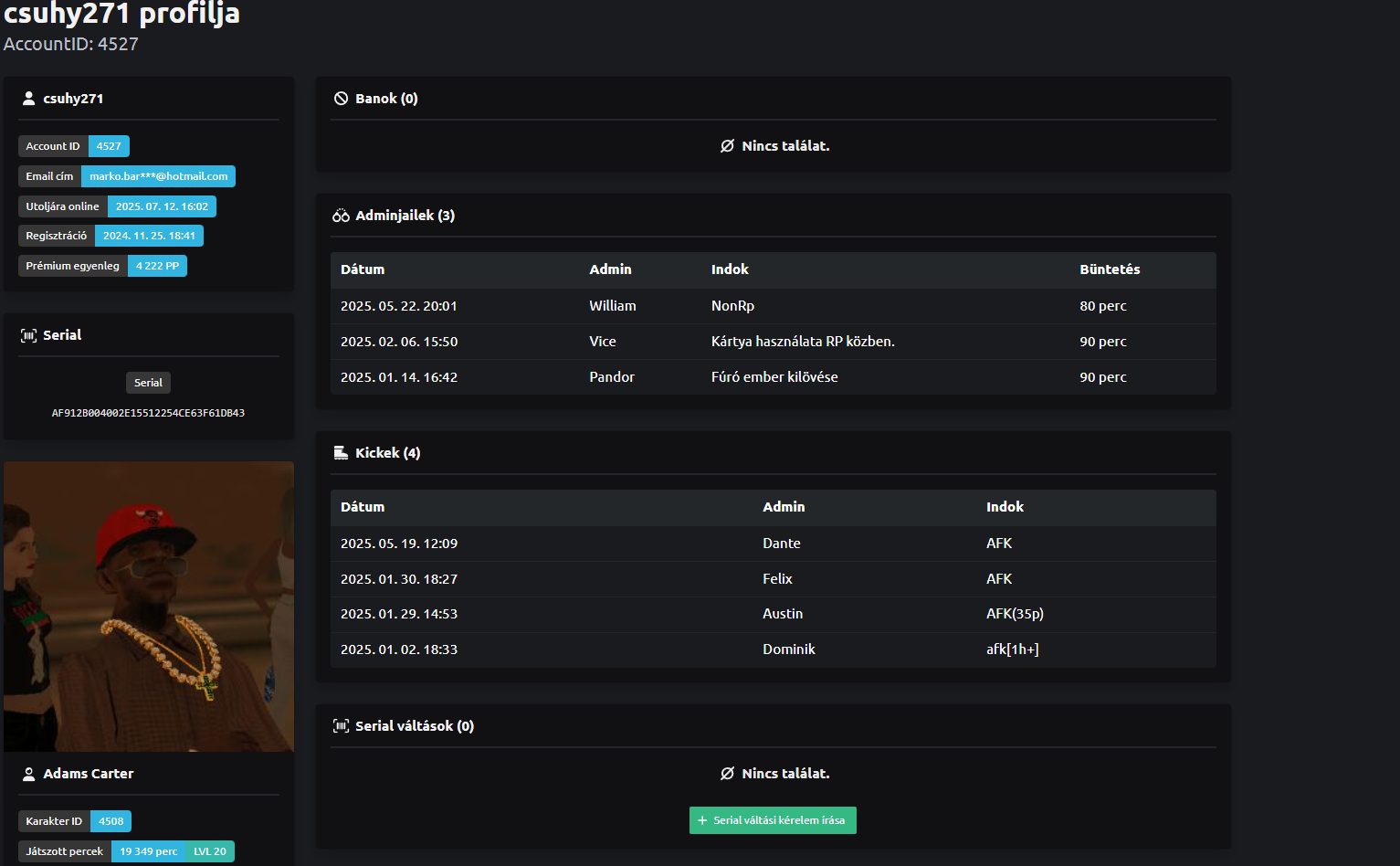Click the gray Serial label button

[148, 383]
